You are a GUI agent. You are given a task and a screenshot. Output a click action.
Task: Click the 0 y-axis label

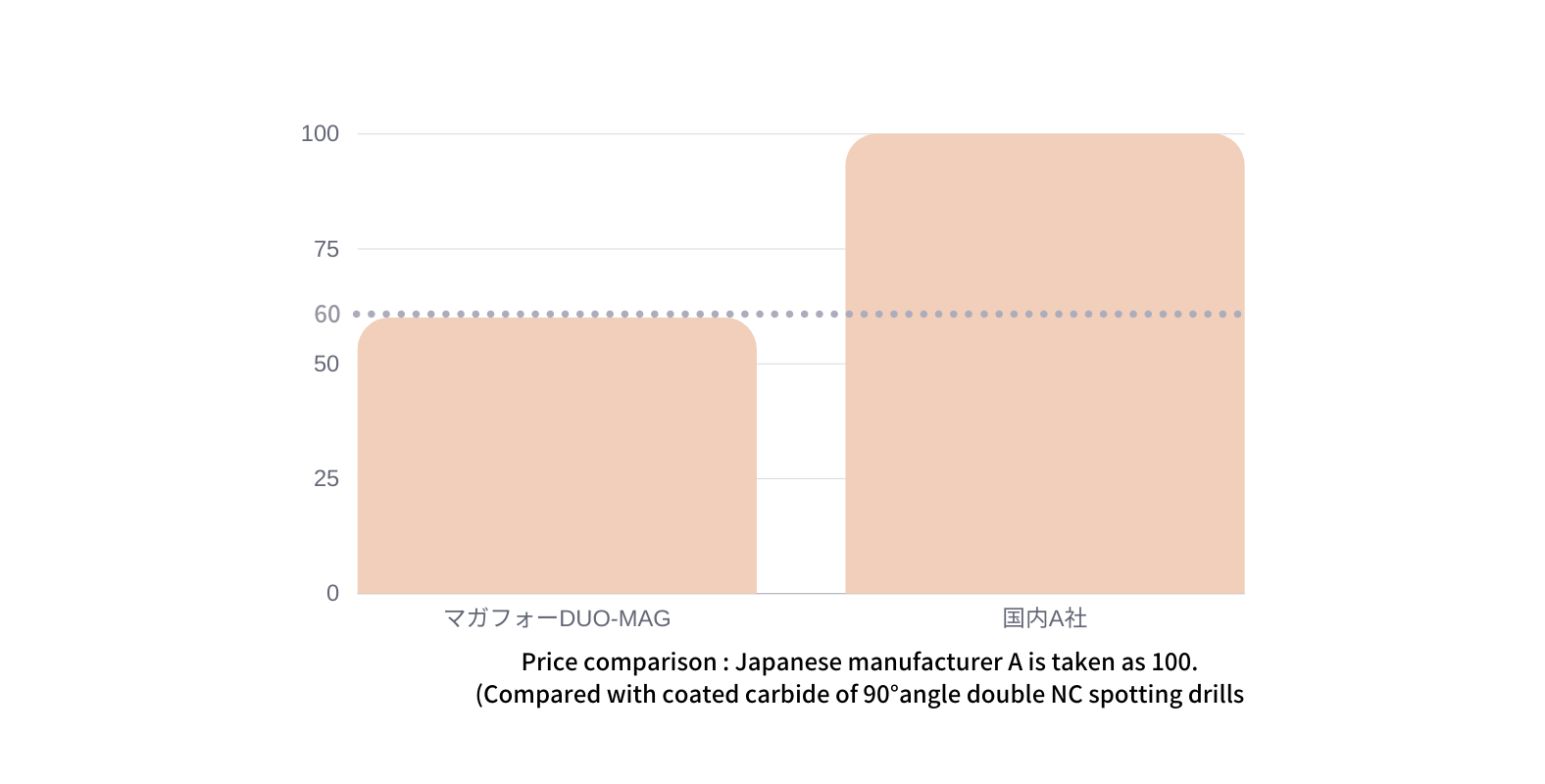click(x=333, y=593)
